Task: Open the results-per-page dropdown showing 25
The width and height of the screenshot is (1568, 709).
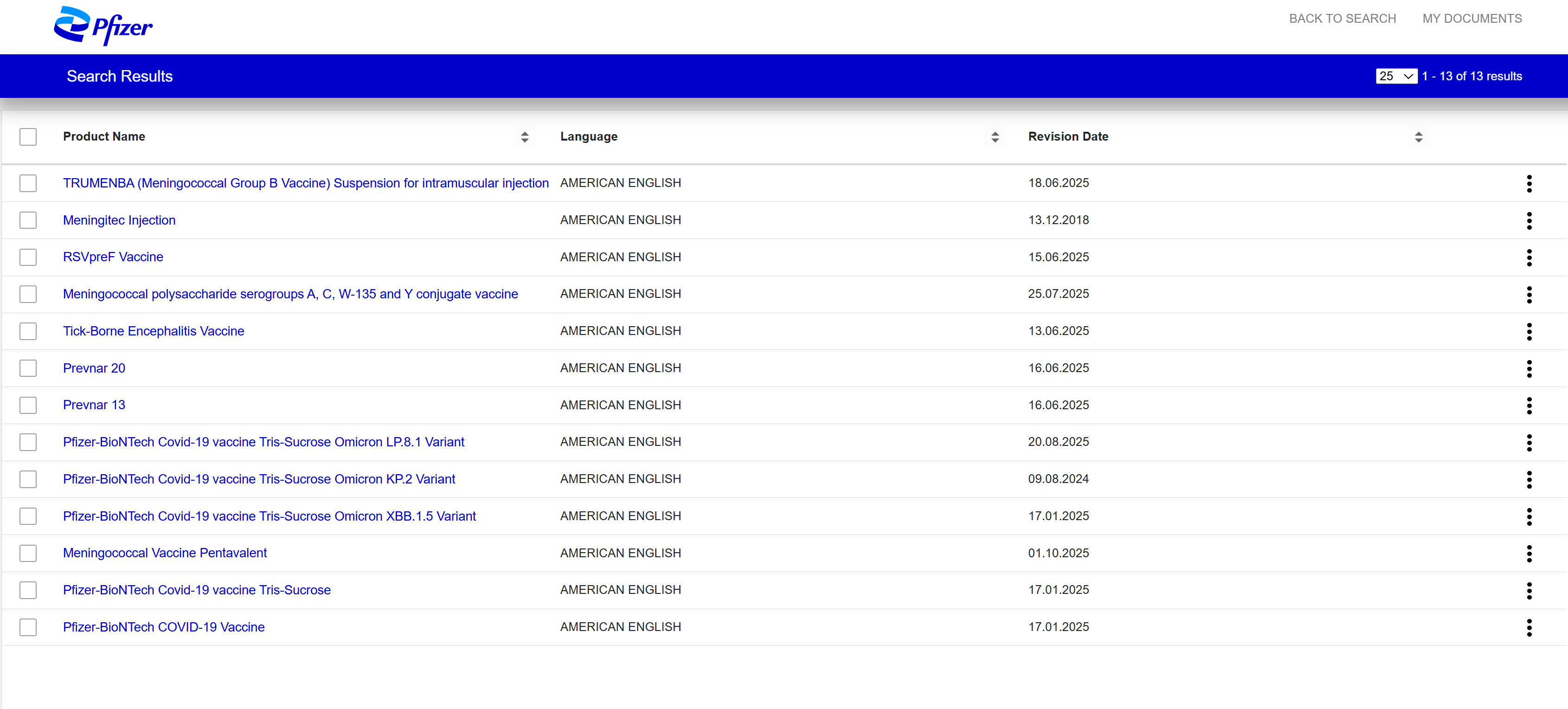Action: coord(1396,76)
